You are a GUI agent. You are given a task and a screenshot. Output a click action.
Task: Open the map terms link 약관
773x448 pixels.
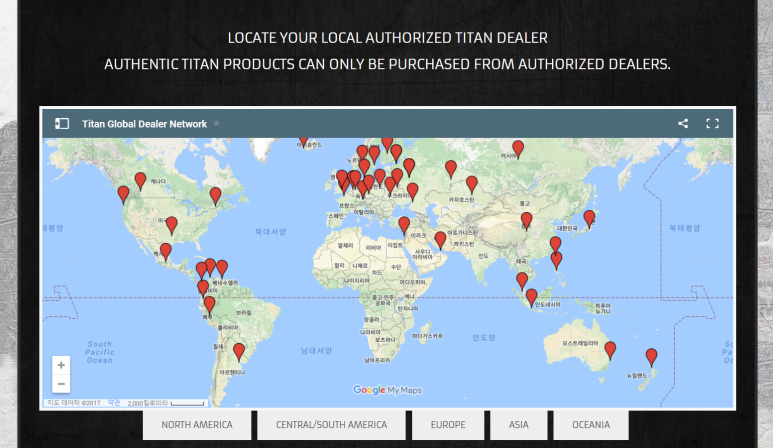114,403
